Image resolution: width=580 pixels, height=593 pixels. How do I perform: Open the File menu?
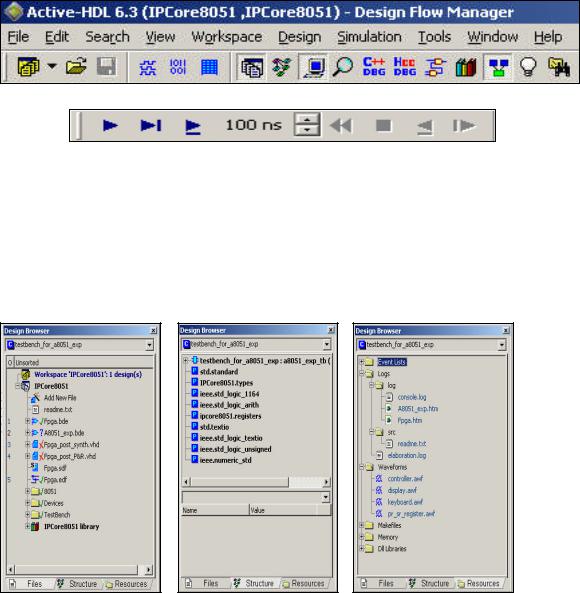pos(18,37)
